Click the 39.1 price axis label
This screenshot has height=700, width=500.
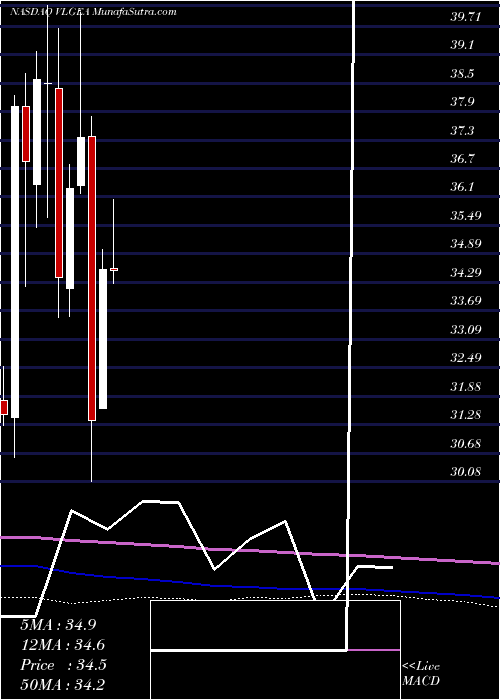pos(464,46)
